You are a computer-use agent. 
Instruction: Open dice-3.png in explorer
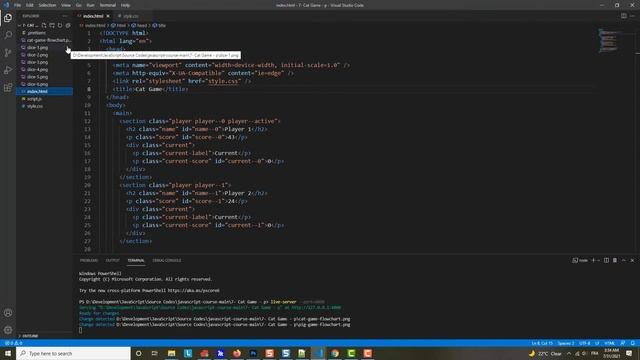click(44, 62)
